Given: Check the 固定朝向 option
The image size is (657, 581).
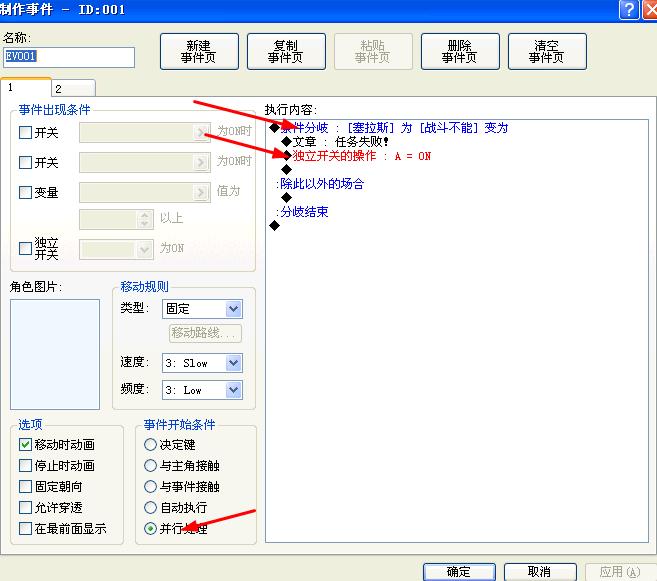Looking at the screenshot, I should pos(26,486).
